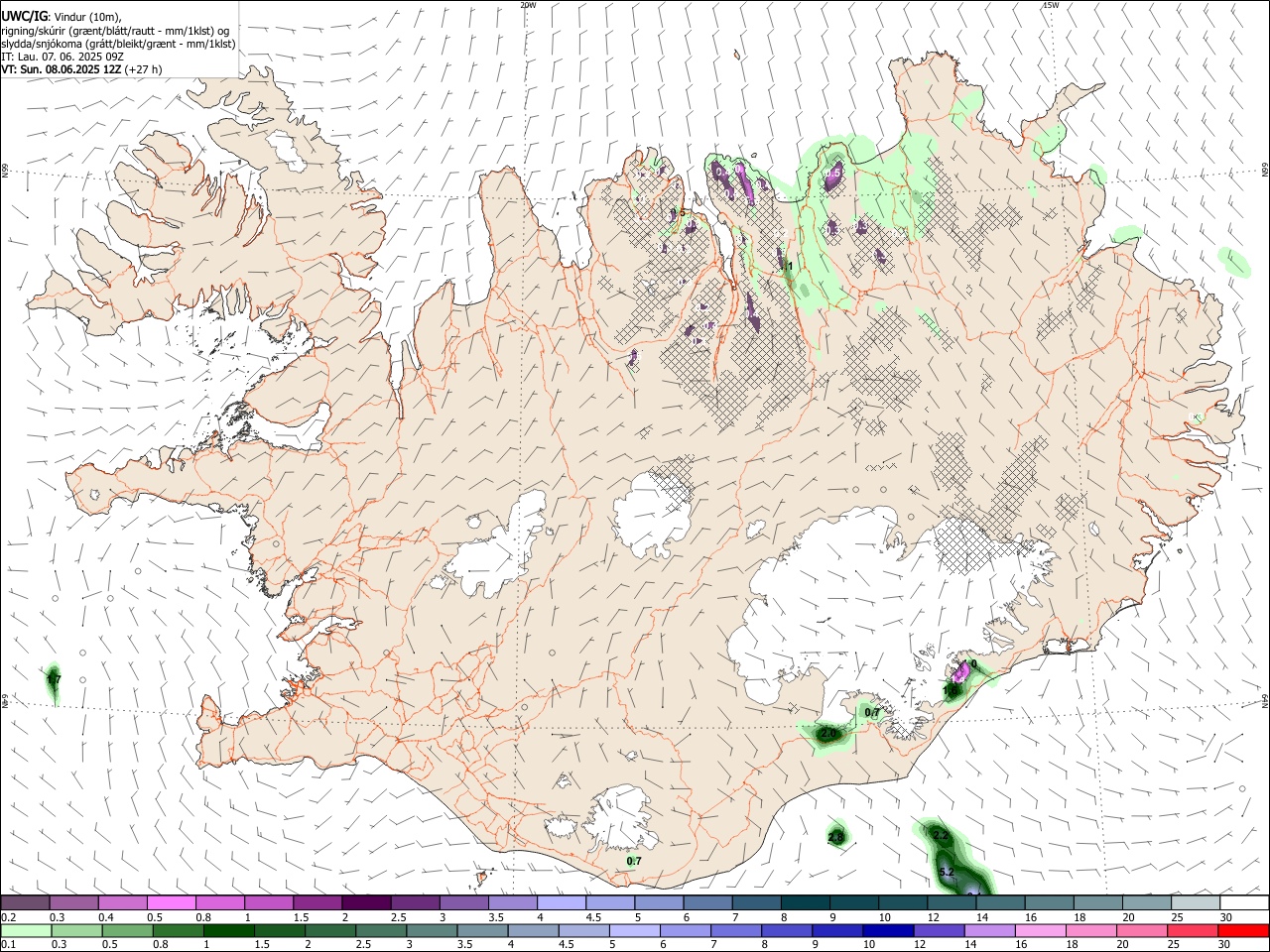Click the 'slydda/snjókoma (grátt/bleikt/grænt - mm/1klst)' line

(118, 44)
